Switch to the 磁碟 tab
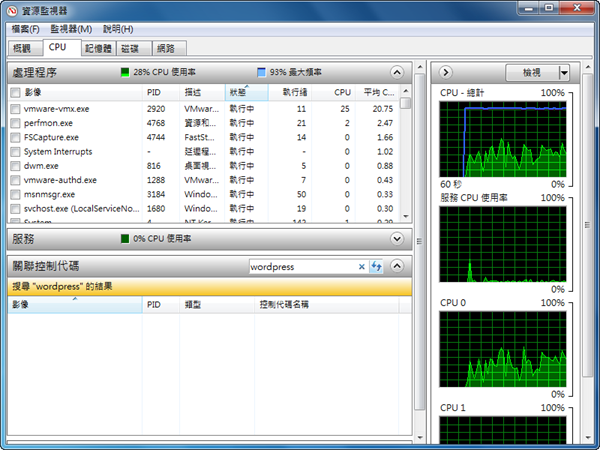The image size is (600, 450). point(134,49)
